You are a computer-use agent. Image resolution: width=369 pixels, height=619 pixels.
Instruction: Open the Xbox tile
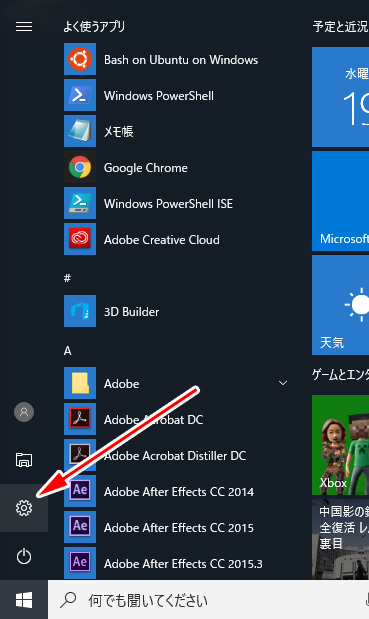[x=340, y=445]
